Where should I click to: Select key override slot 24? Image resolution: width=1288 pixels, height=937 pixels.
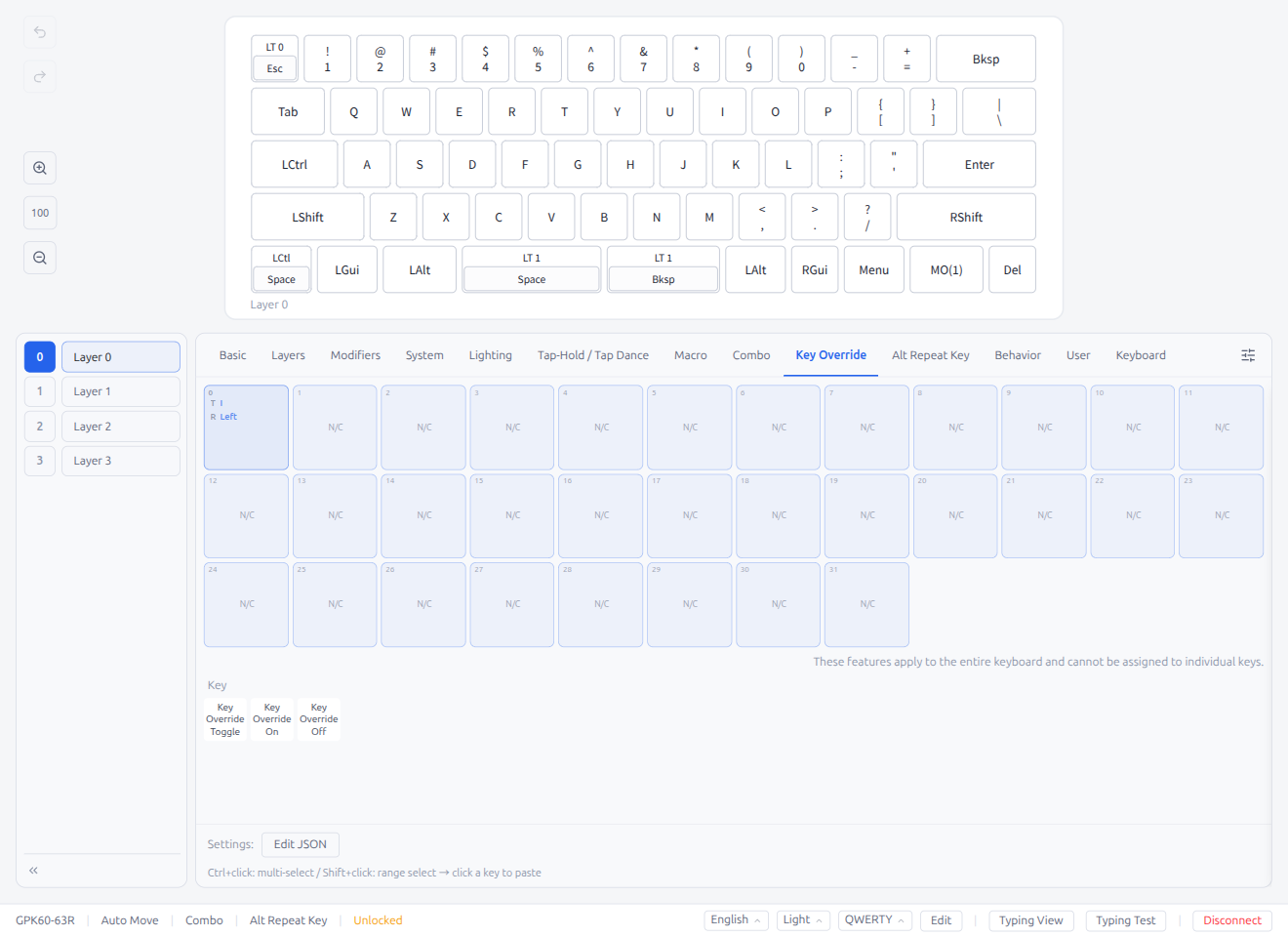246,604
